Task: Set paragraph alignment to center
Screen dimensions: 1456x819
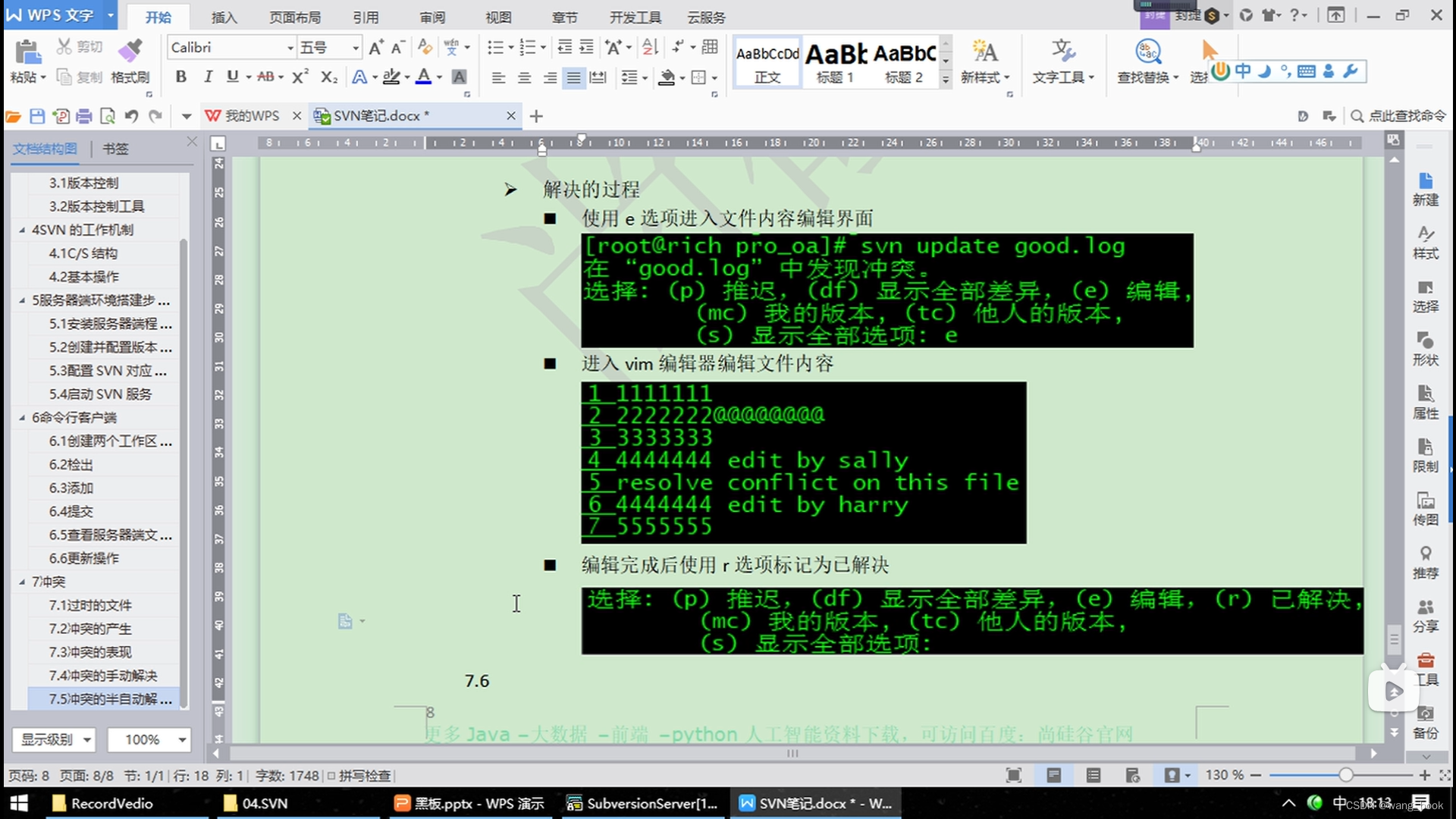Action: [524, 77]
